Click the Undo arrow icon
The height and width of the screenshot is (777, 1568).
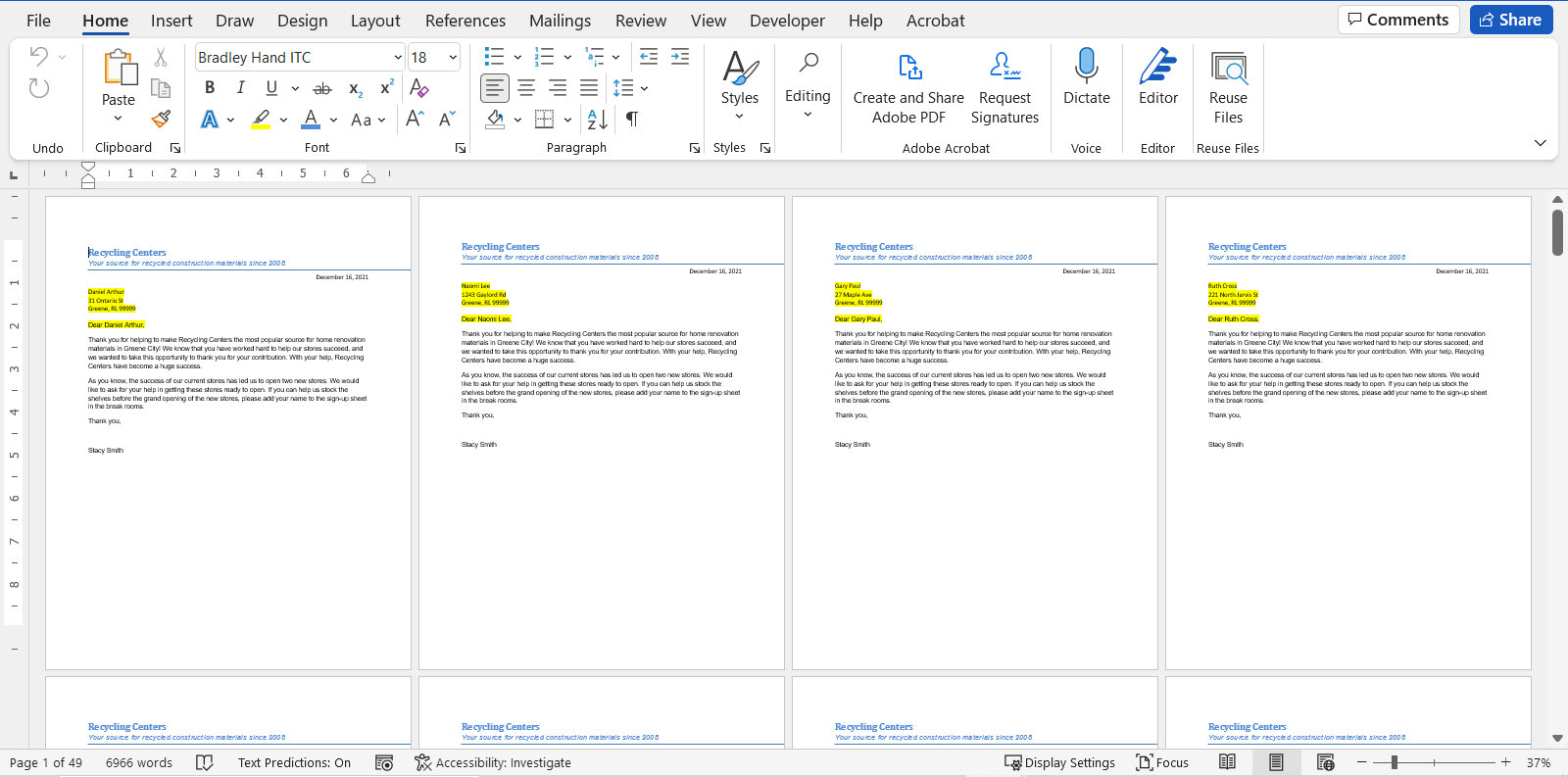(38, 56)
